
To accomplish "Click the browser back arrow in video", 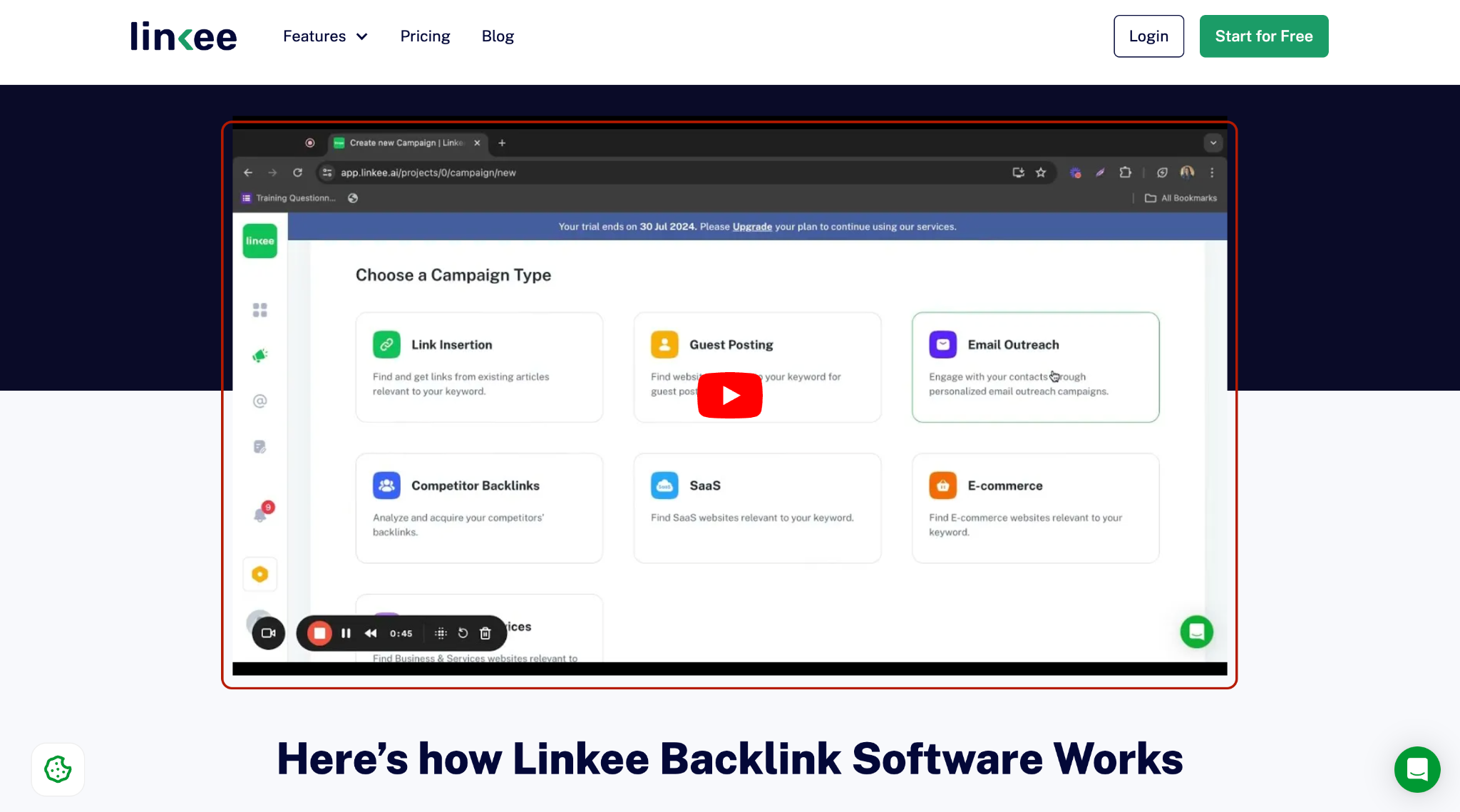I will [247, 173].
